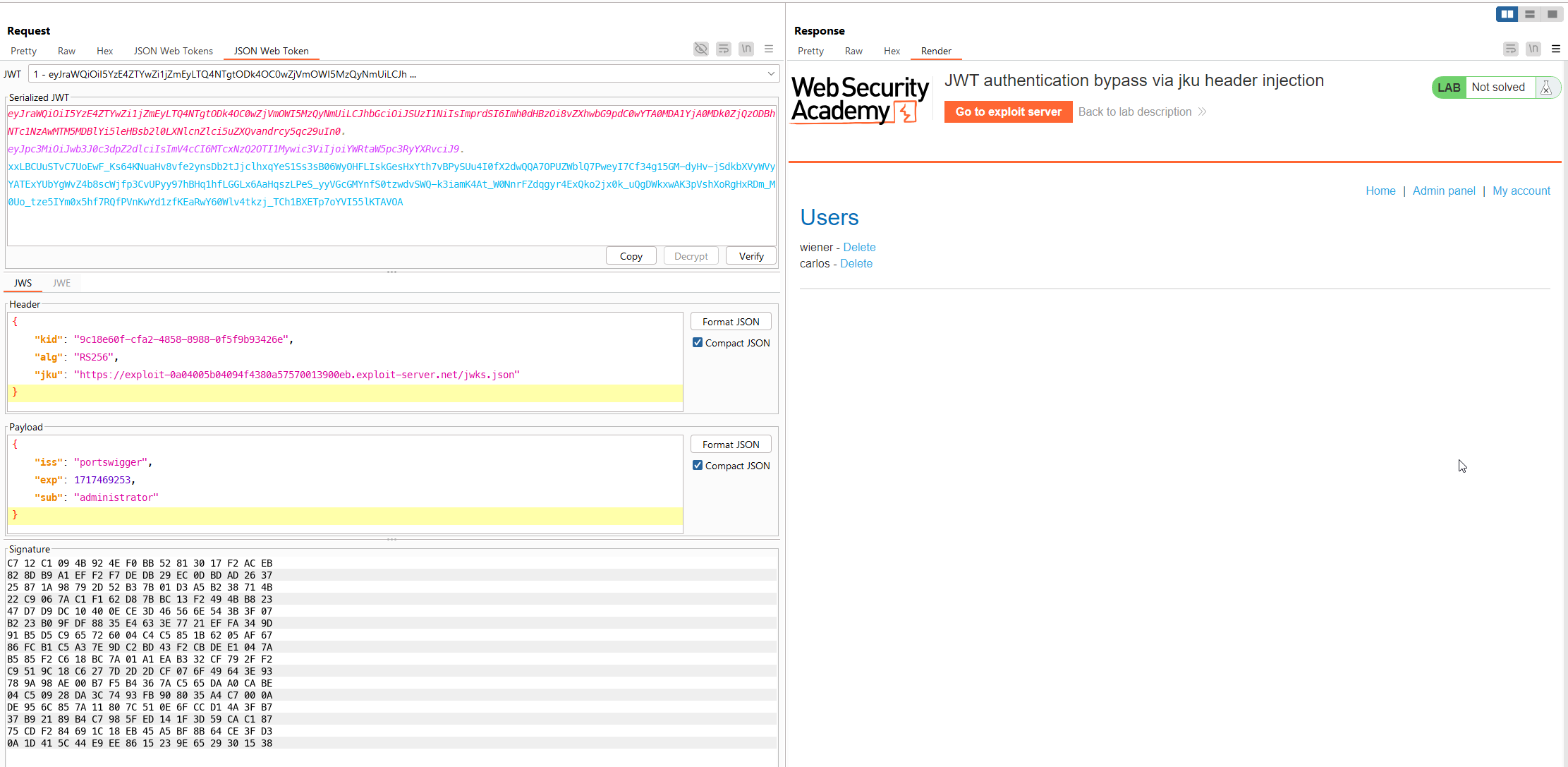Viewport: 1568px width, 767px height.
Task: Switch to top-bottom split layout icon
Action: pos(1529,14)
